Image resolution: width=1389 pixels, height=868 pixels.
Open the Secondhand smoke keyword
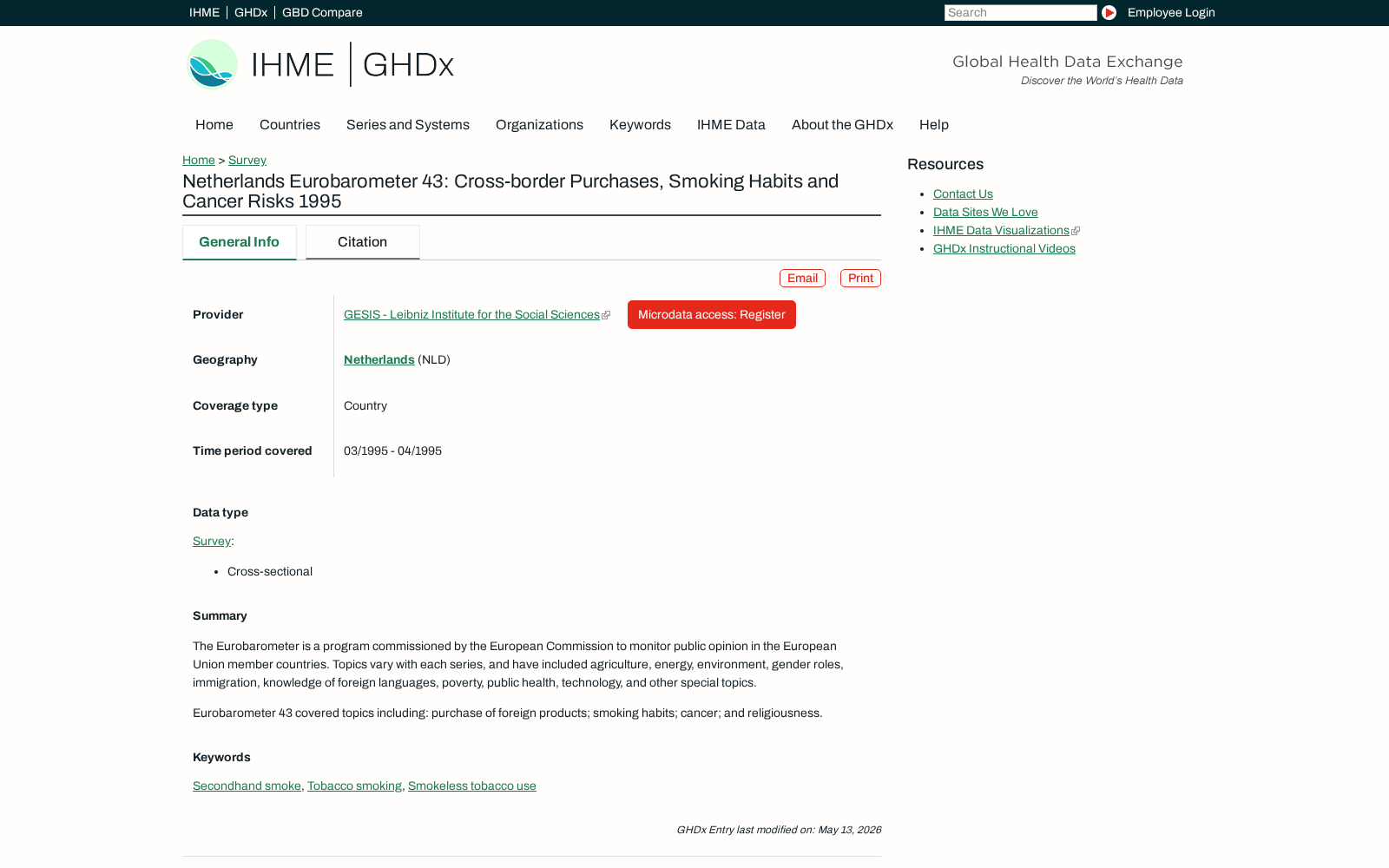coord(247,786)
